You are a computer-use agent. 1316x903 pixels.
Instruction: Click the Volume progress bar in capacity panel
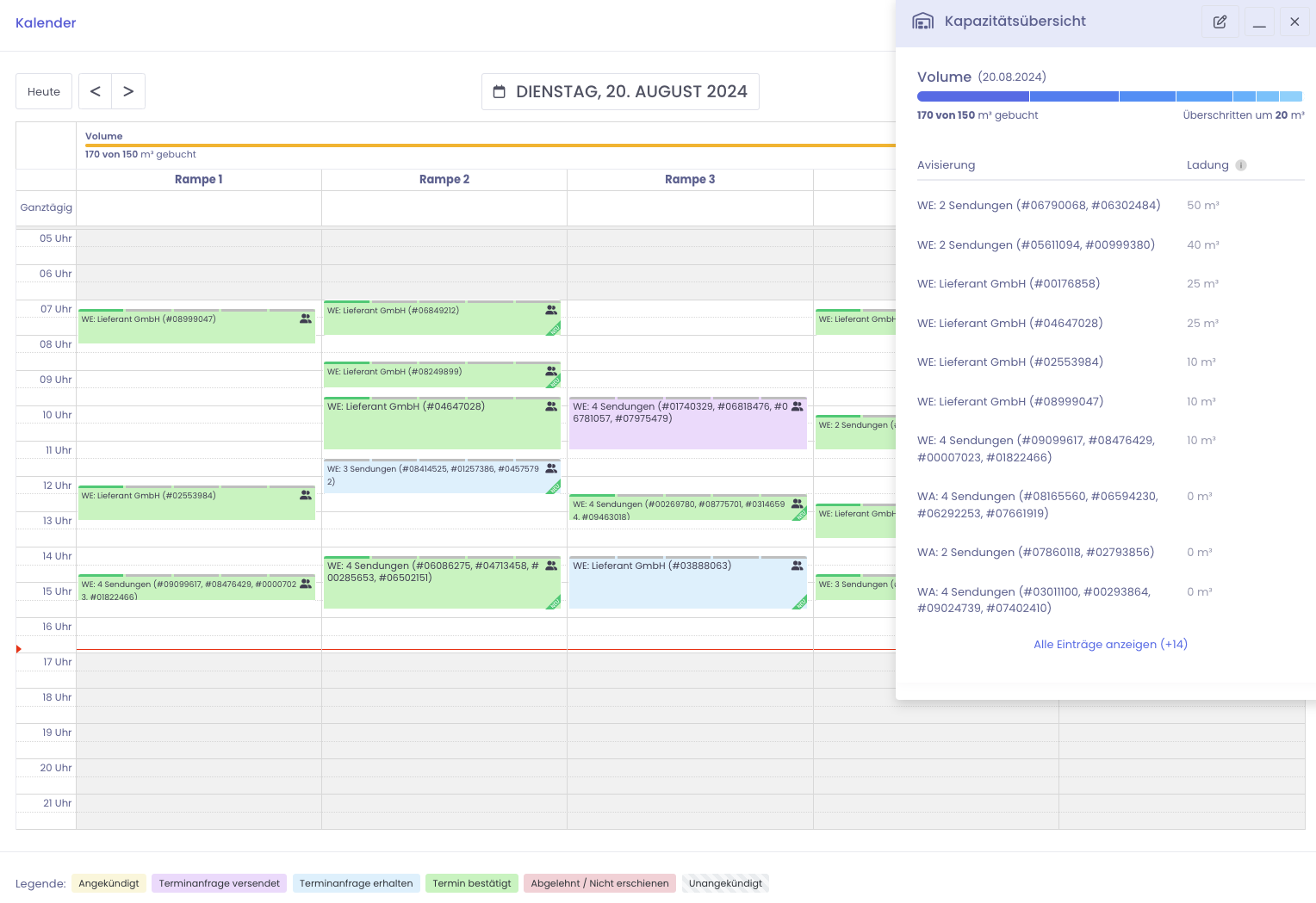pos(1109,96)
